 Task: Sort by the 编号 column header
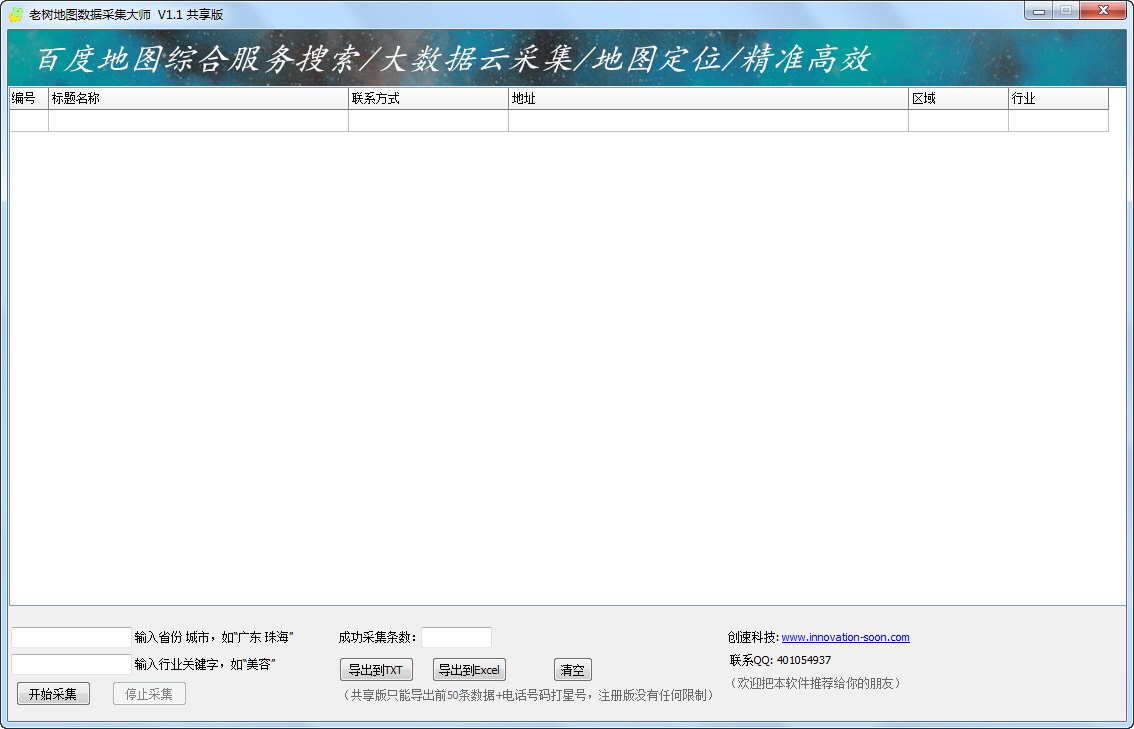click(x=29, y=98)
